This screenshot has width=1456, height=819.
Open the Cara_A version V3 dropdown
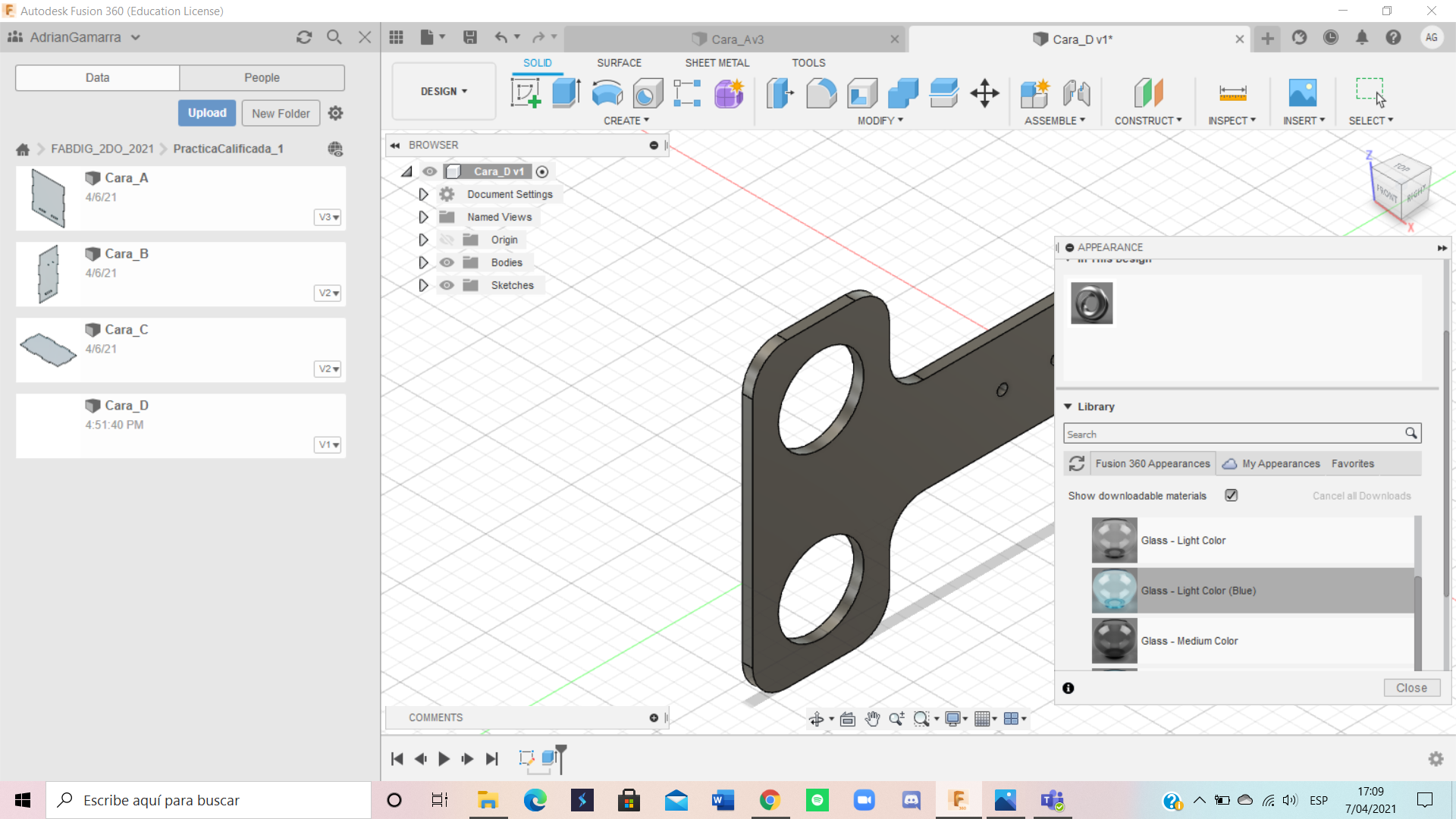328,218
